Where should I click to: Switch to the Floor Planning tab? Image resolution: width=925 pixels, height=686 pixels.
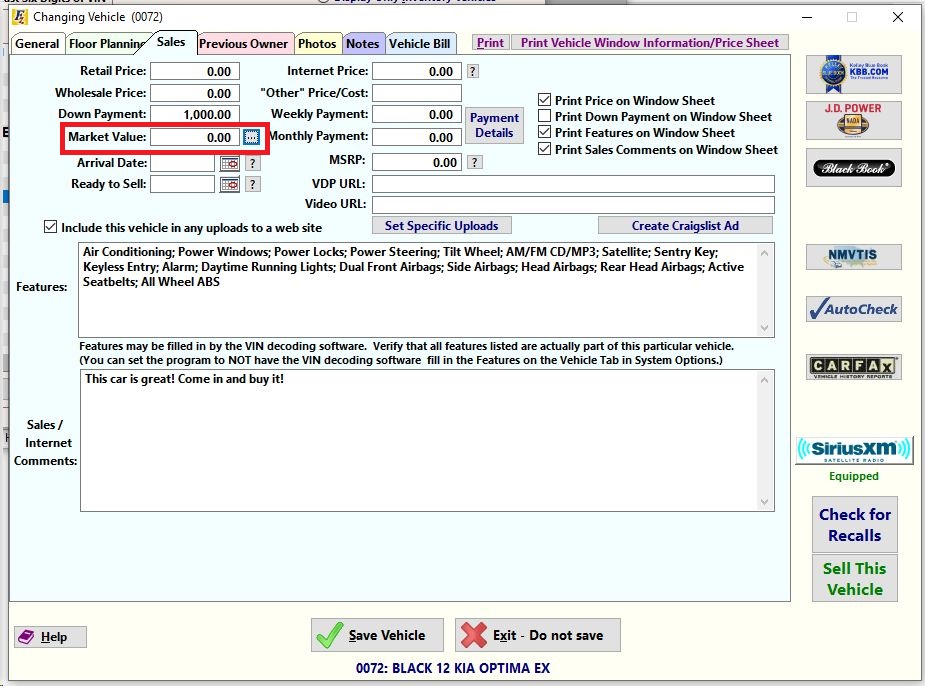tap(106, 44)
